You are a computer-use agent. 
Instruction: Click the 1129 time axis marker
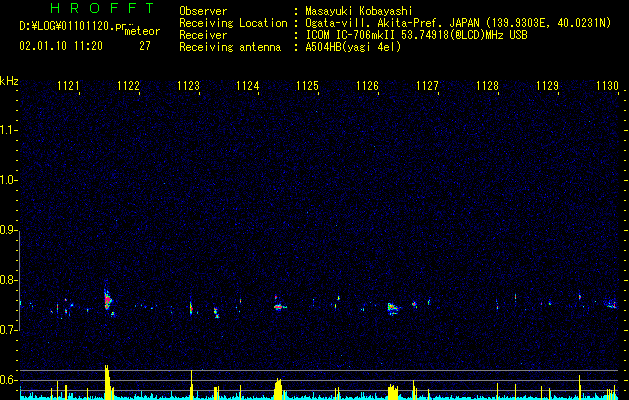click(547, 85)
